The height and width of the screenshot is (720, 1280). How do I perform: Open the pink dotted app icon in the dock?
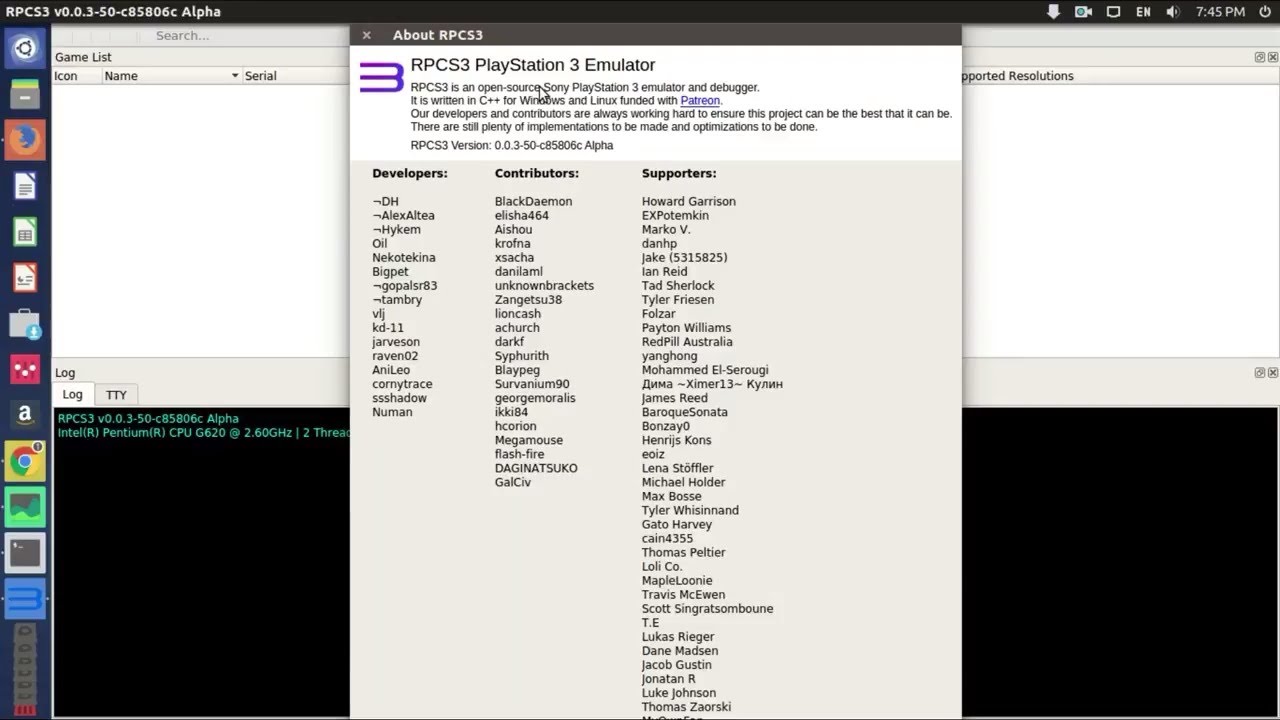click(25, 369)
